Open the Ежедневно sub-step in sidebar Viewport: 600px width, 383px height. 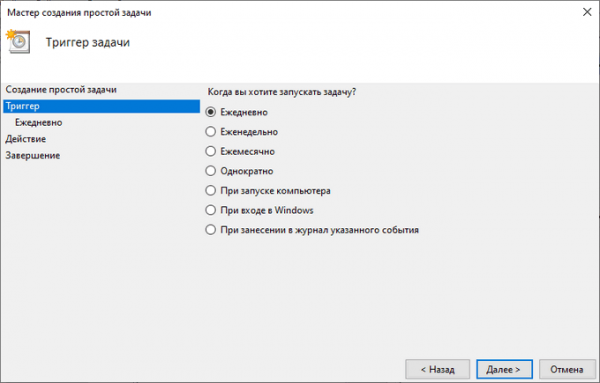click(x=38, y=122)
